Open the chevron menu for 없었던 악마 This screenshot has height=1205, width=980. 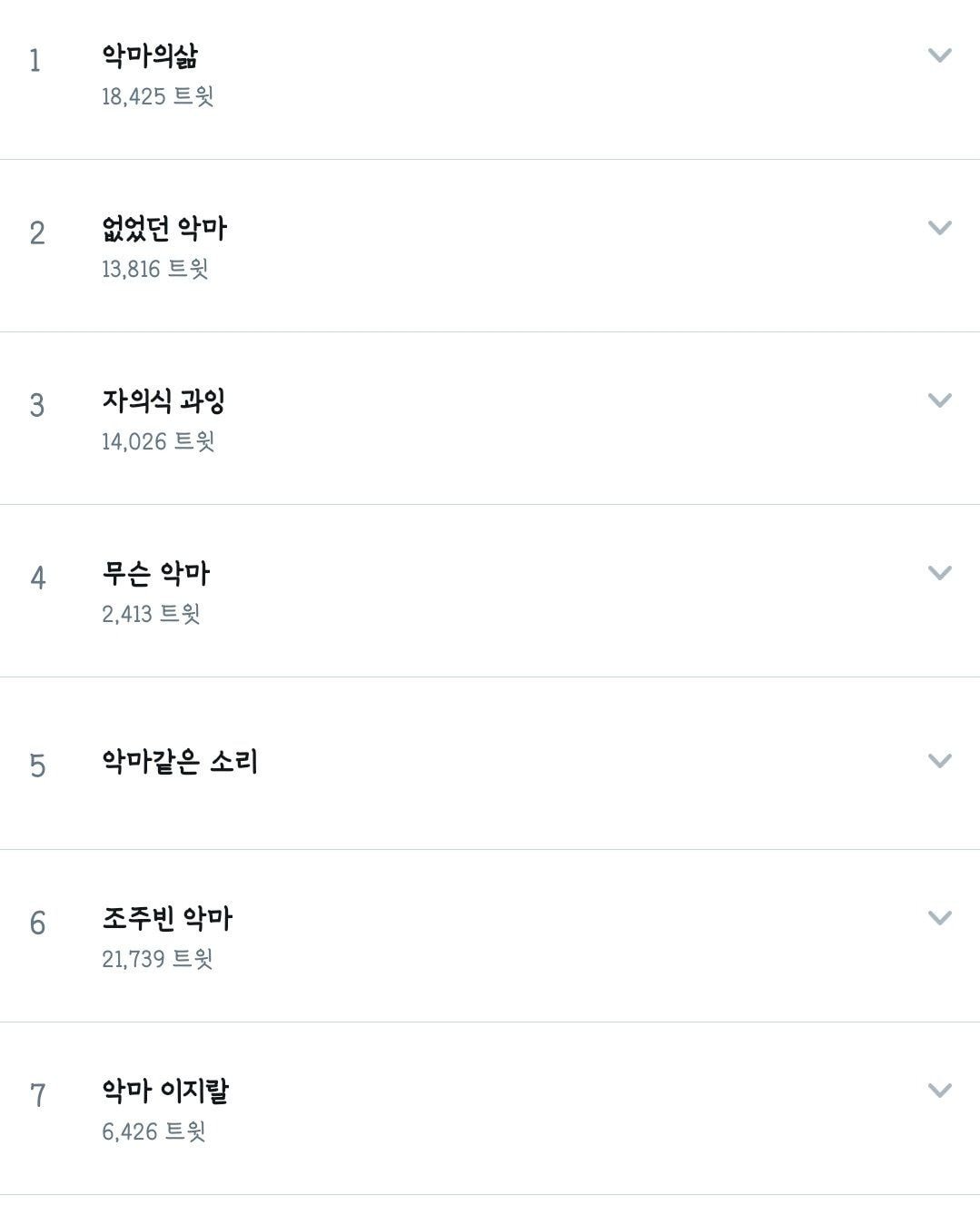tap(939, 228)
